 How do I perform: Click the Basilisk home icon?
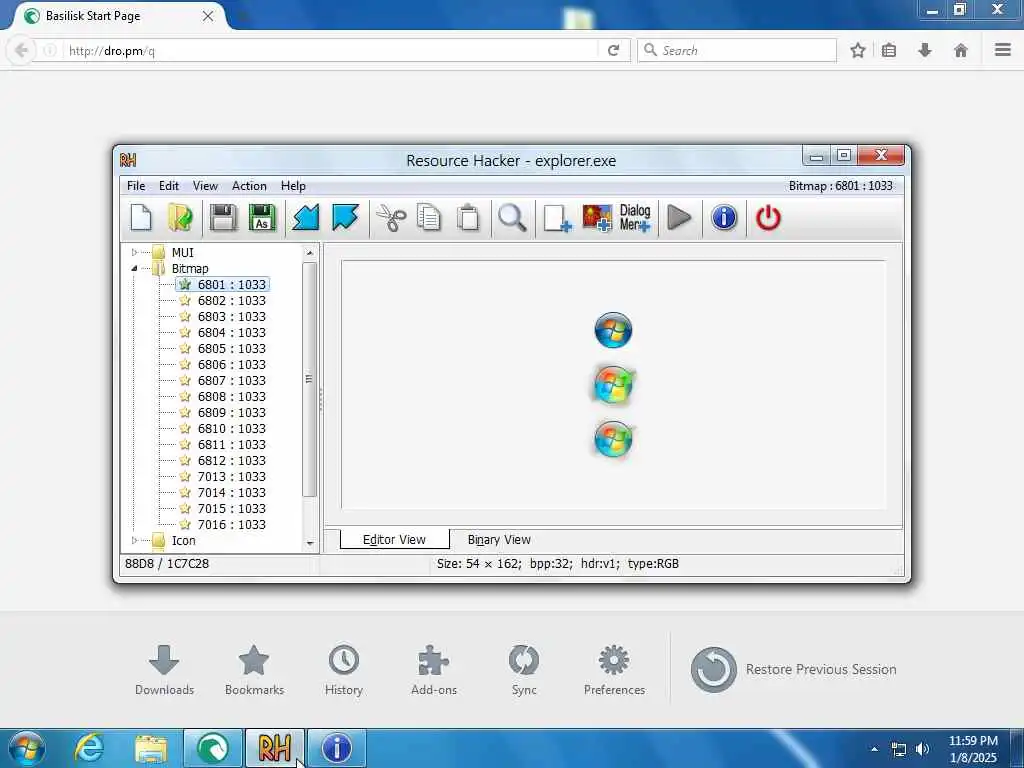pyautogui.click(x=960, y=50)
